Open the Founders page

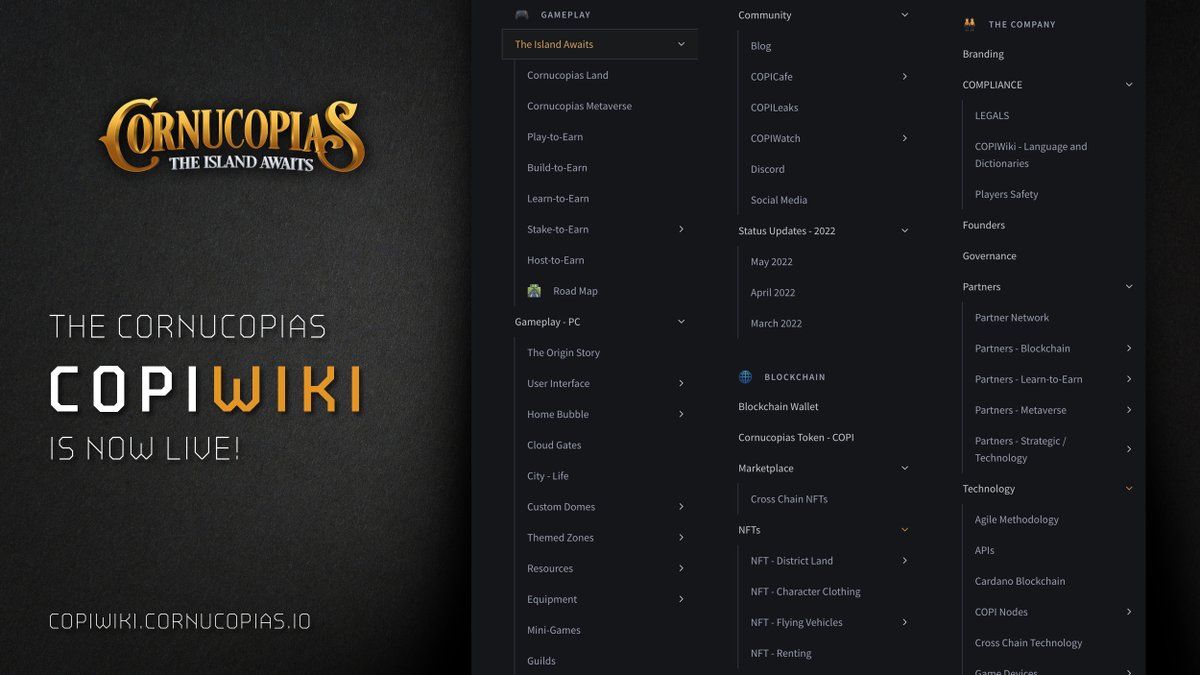984,225
